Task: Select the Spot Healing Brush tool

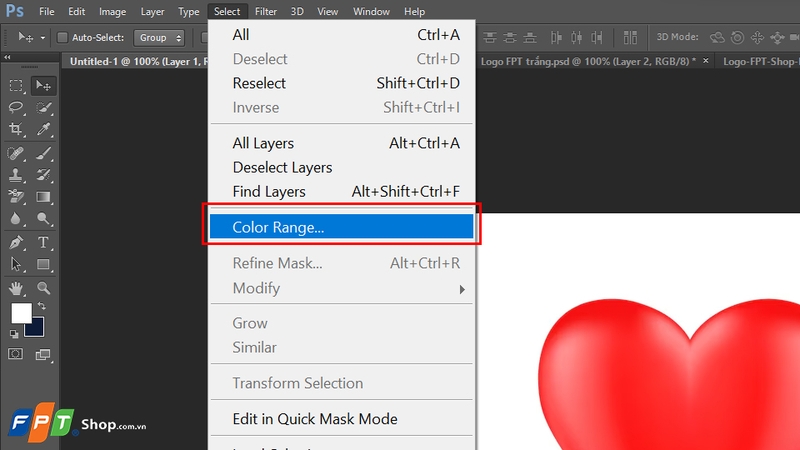Action: coord(16,153)
